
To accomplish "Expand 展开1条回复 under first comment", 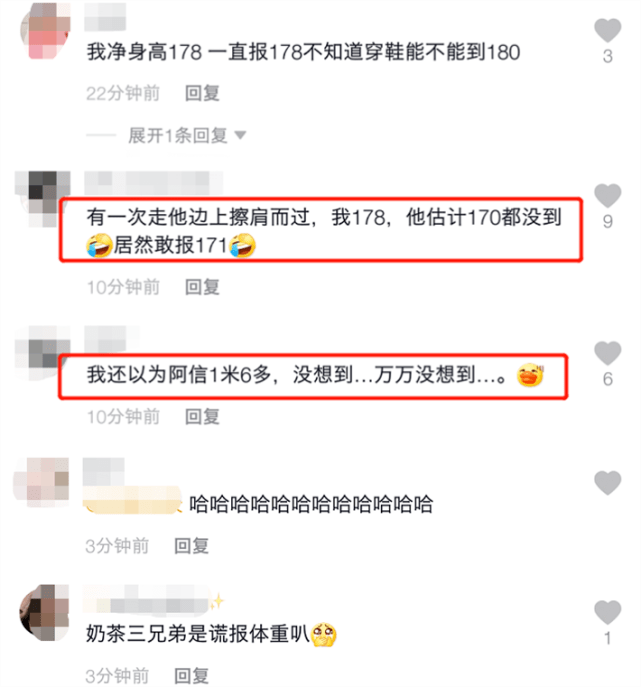I will (x=178, y=135).
